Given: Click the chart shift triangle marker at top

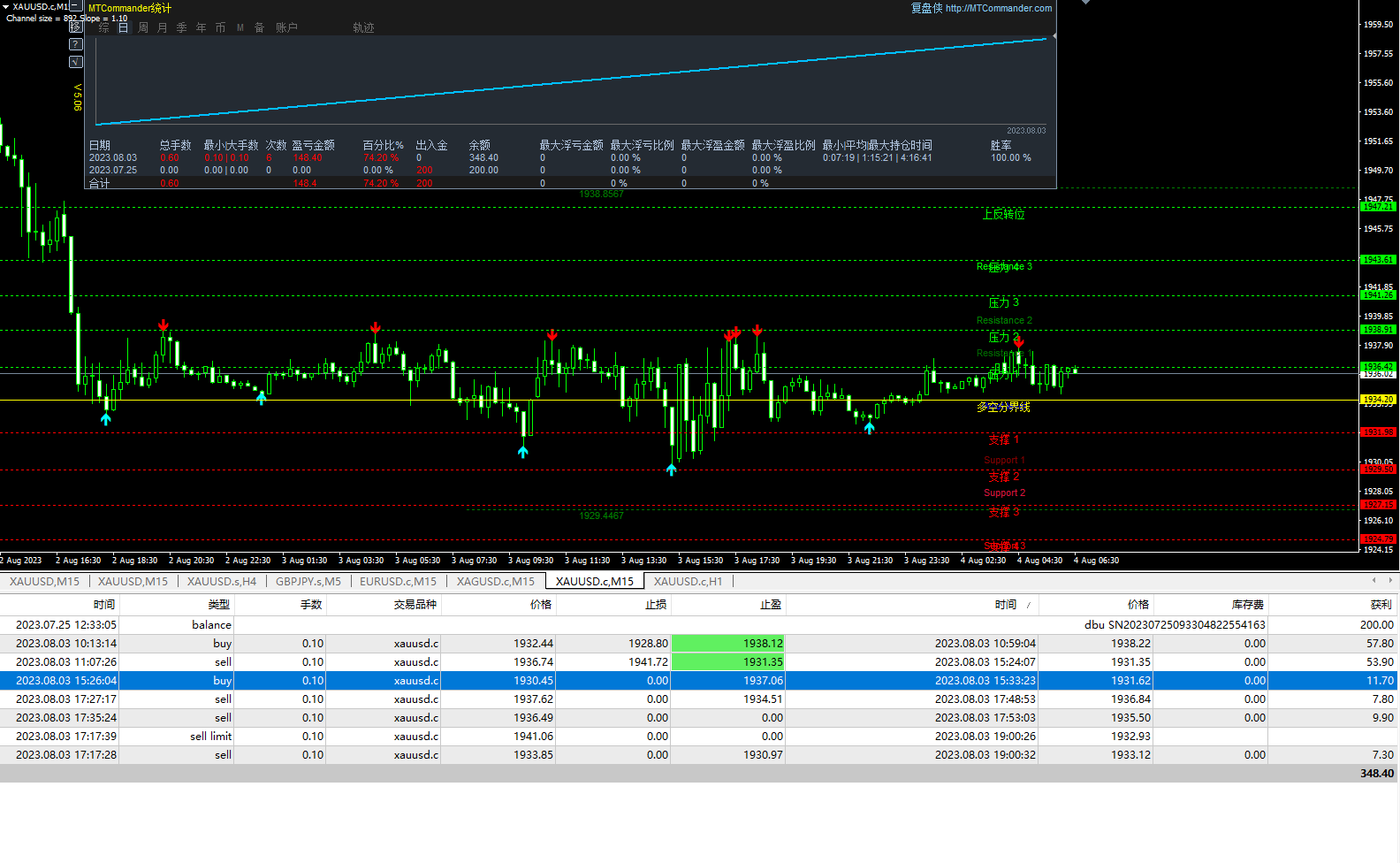Looking at the screenshot, I should point(1085,3).
